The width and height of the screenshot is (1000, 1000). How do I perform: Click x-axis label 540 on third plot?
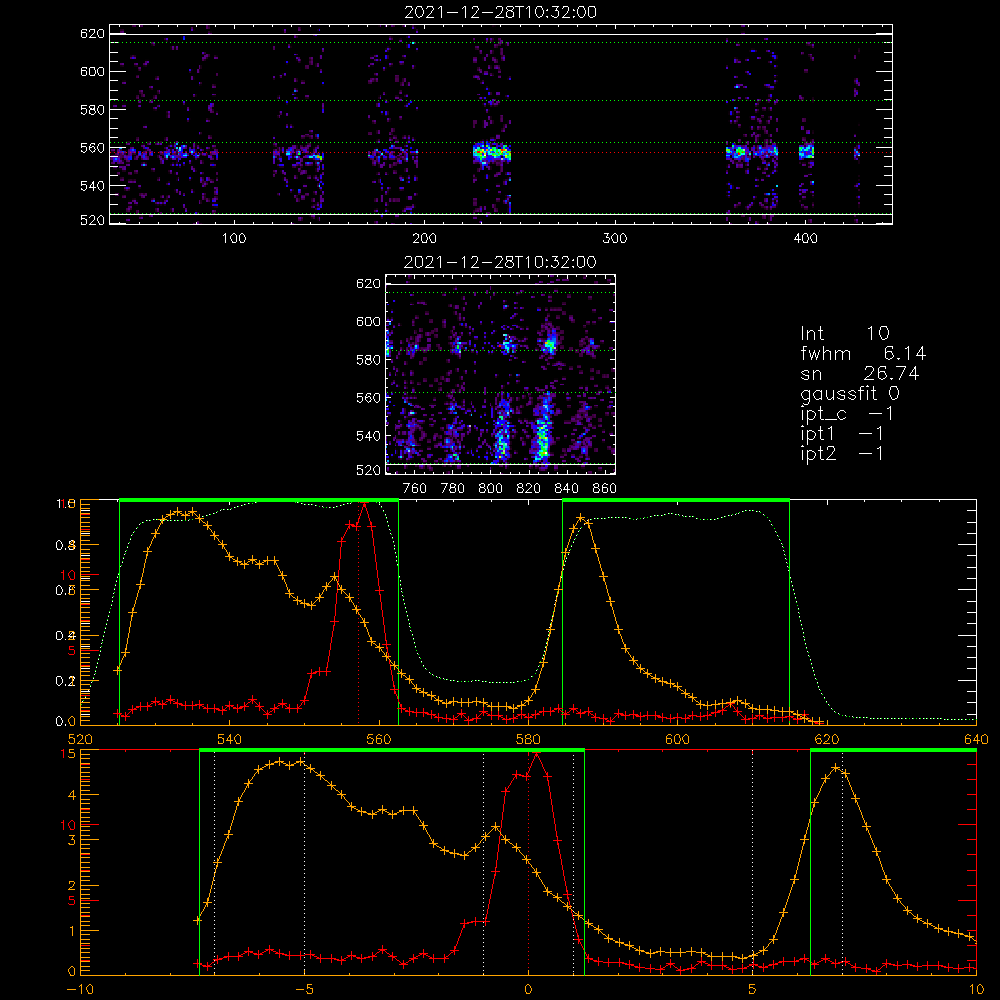coord(229,739)
